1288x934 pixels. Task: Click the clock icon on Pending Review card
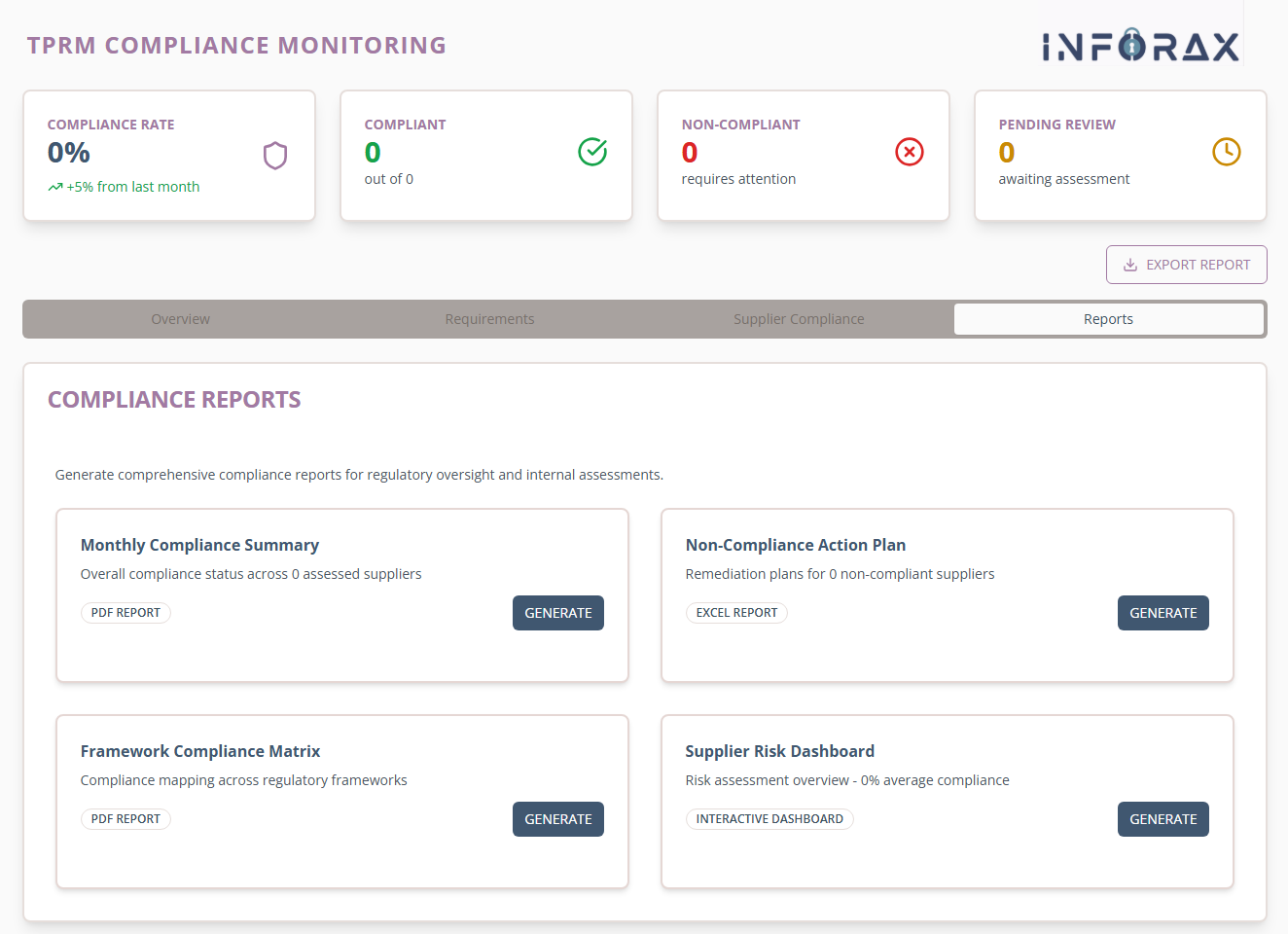1227,152
